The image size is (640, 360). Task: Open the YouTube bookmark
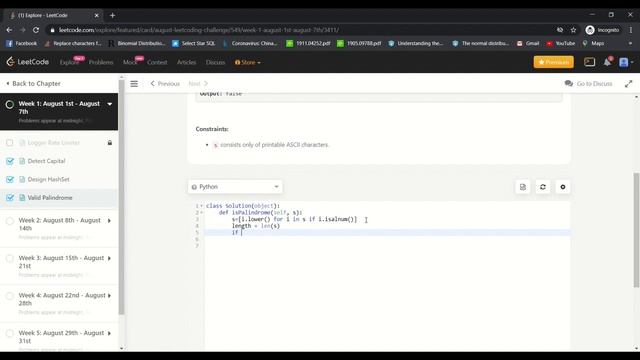[560, 43]
